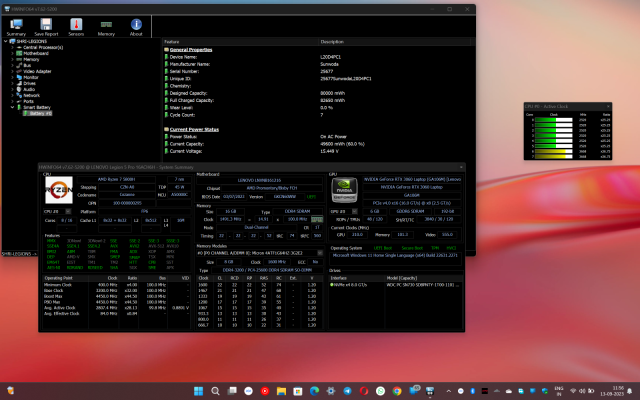This screenshot has width=640, height=400.
Task: Open Settings gear on taskbar
Action: [x=331, y=391]
